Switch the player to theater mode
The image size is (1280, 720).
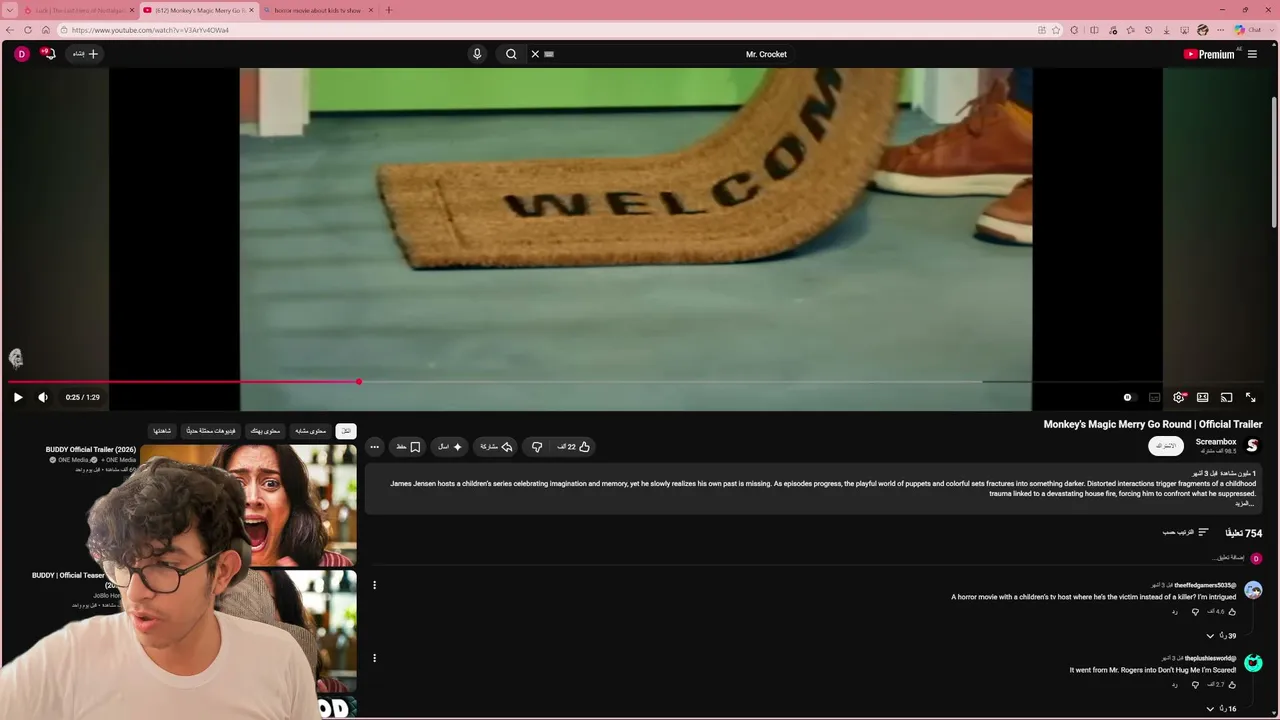(1203, 397)
